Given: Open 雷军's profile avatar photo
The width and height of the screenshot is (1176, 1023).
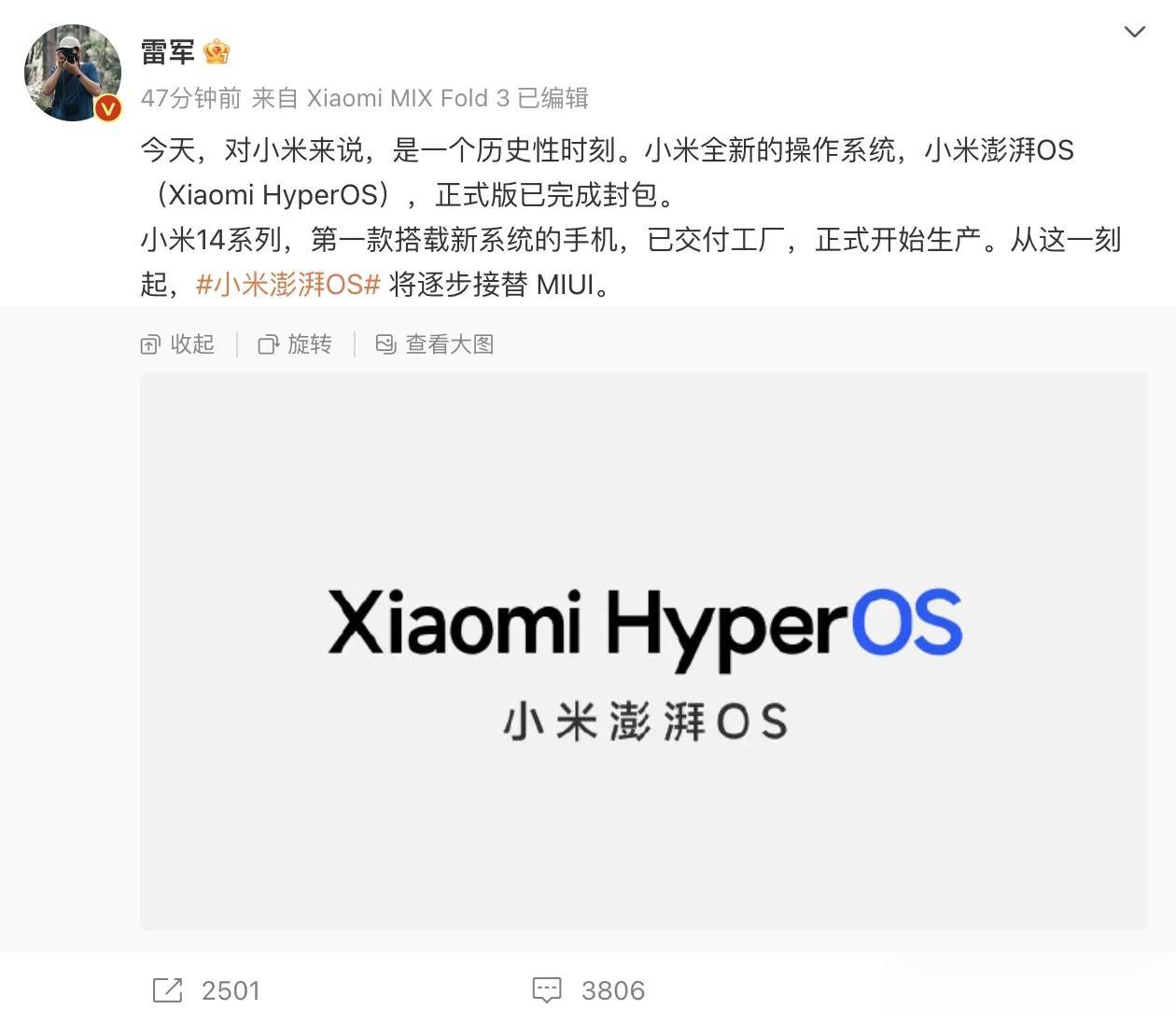Looking at the screenshot, I should pos(72,73).
